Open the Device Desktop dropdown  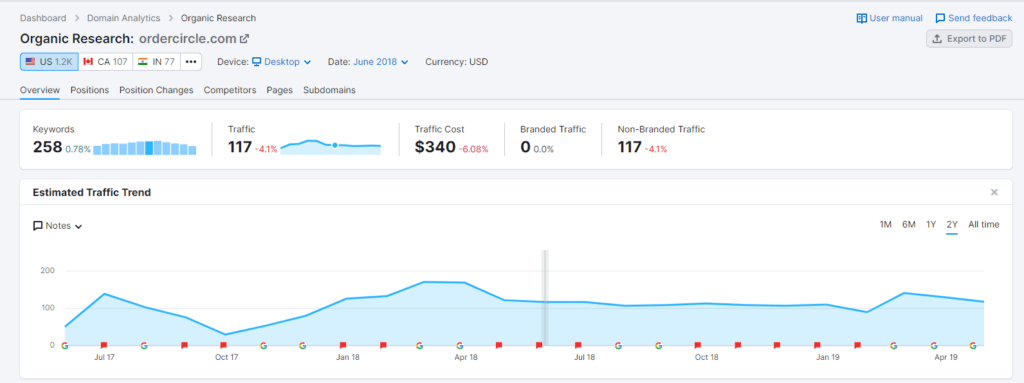click(x=281, y=62)
